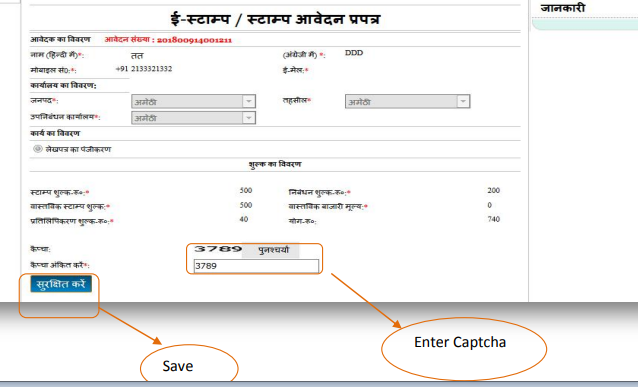
Task: Click the कार्यालय का विवरण heading
Action: tap(63, 85)
